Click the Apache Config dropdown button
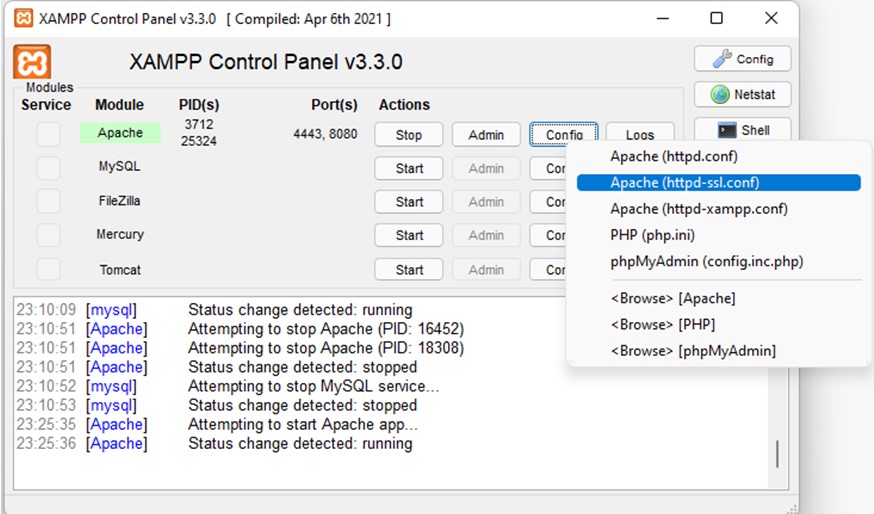Viewport: 874px width, 514px height. tap(564, 135)
